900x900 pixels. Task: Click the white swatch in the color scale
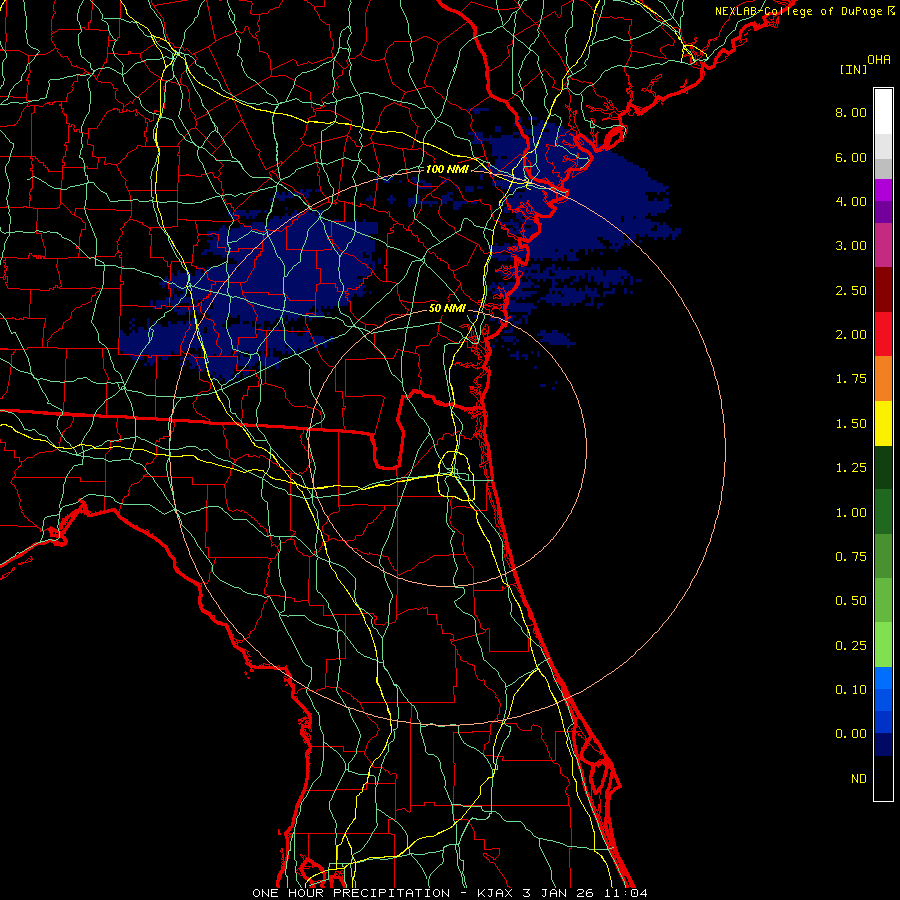tap(883, 112)
